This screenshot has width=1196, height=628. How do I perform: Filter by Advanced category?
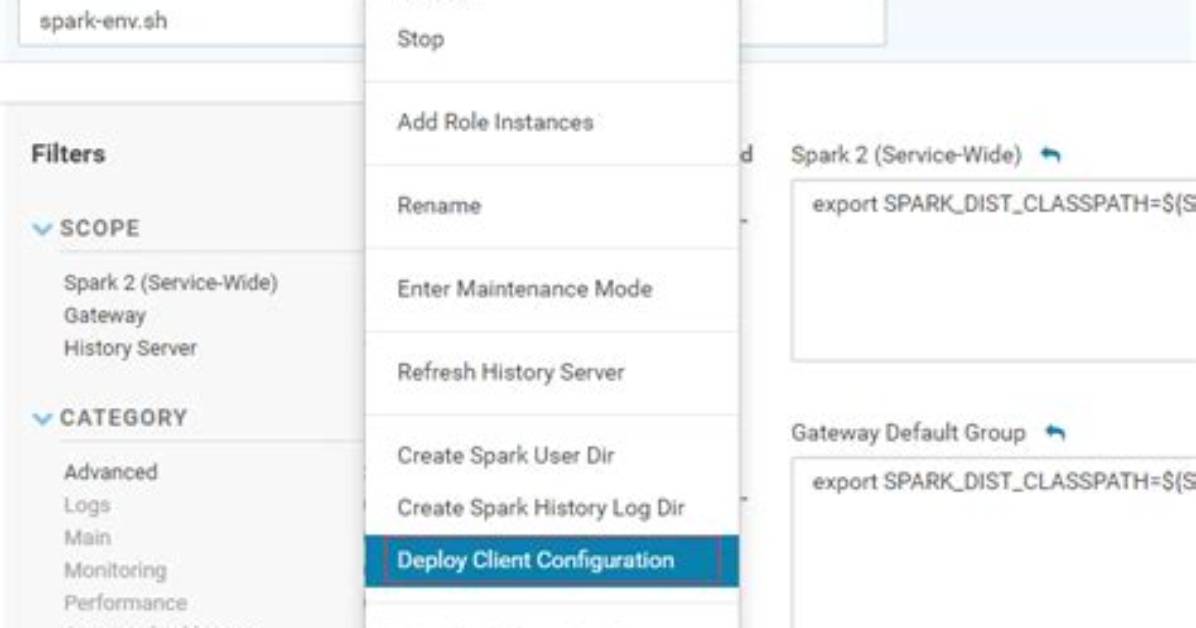tap(111, 472)
